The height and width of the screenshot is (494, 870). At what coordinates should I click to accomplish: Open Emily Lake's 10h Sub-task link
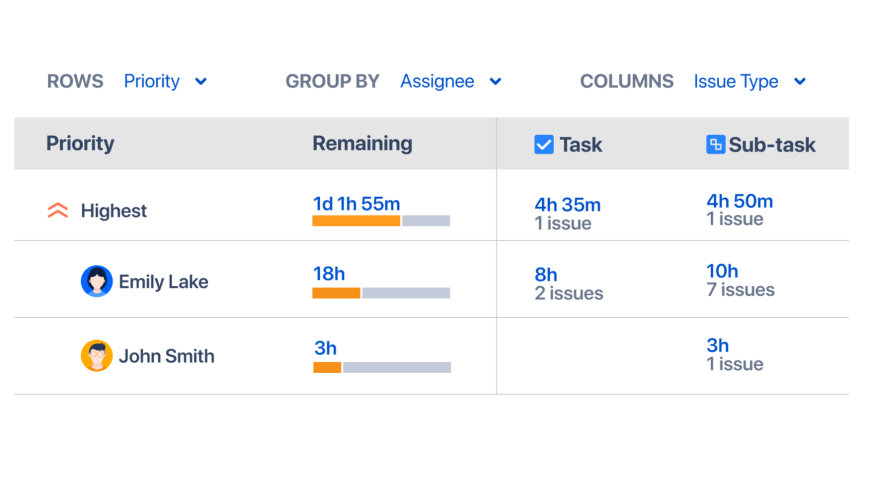(722, 271)
